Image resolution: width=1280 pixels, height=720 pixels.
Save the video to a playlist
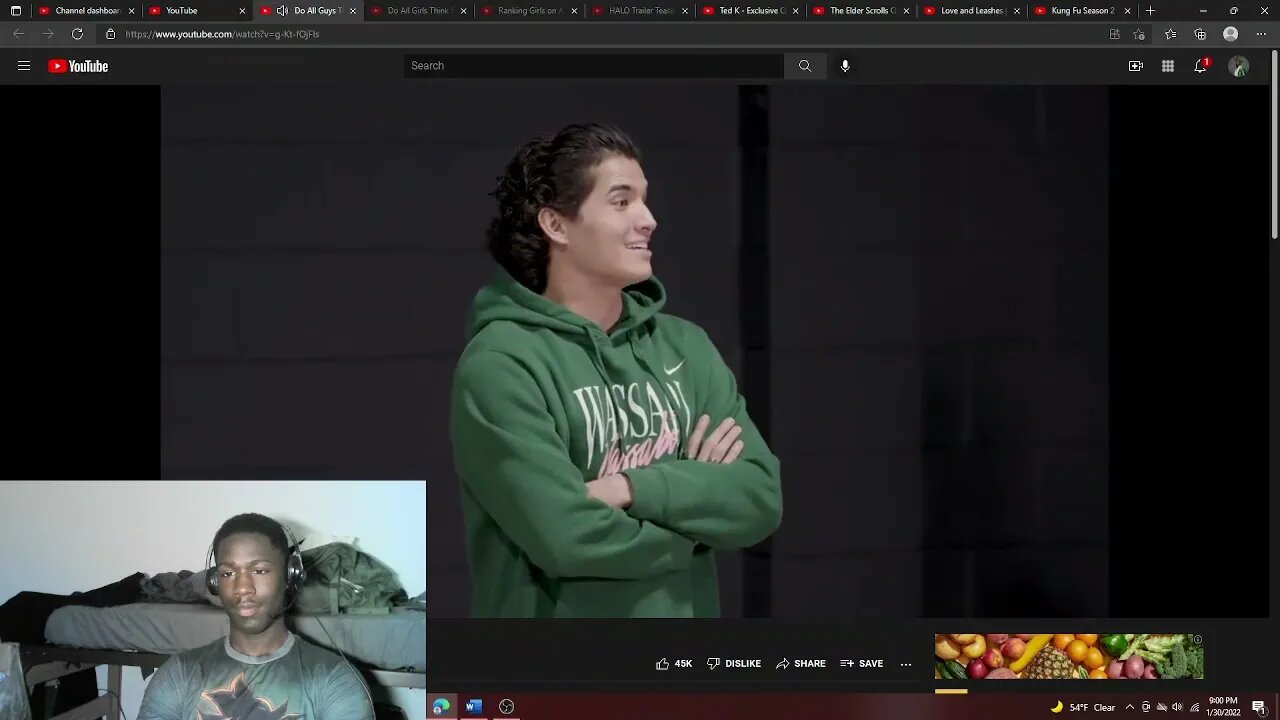[x=862, y=663]
